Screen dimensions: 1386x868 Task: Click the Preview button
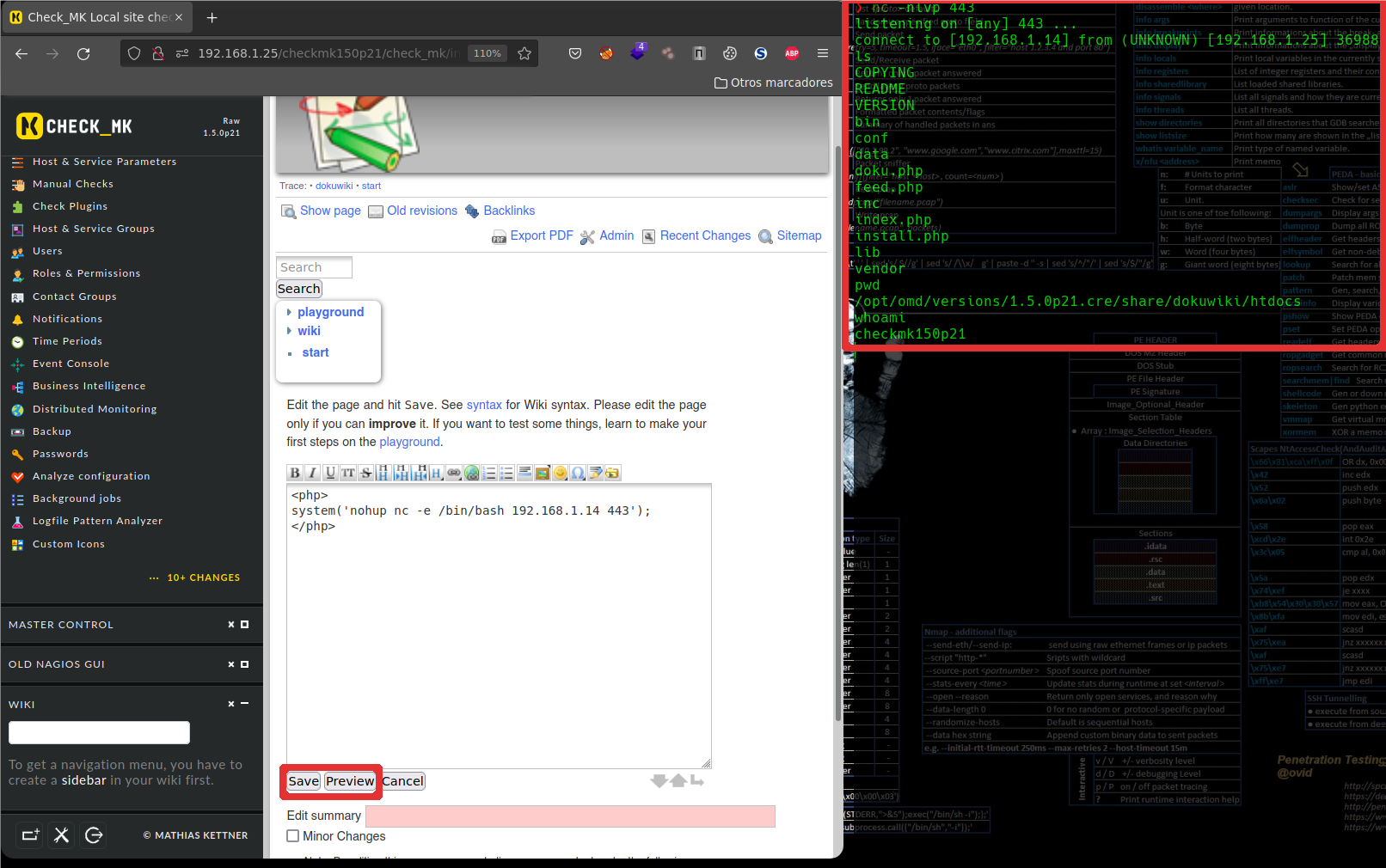pos(350,781)
